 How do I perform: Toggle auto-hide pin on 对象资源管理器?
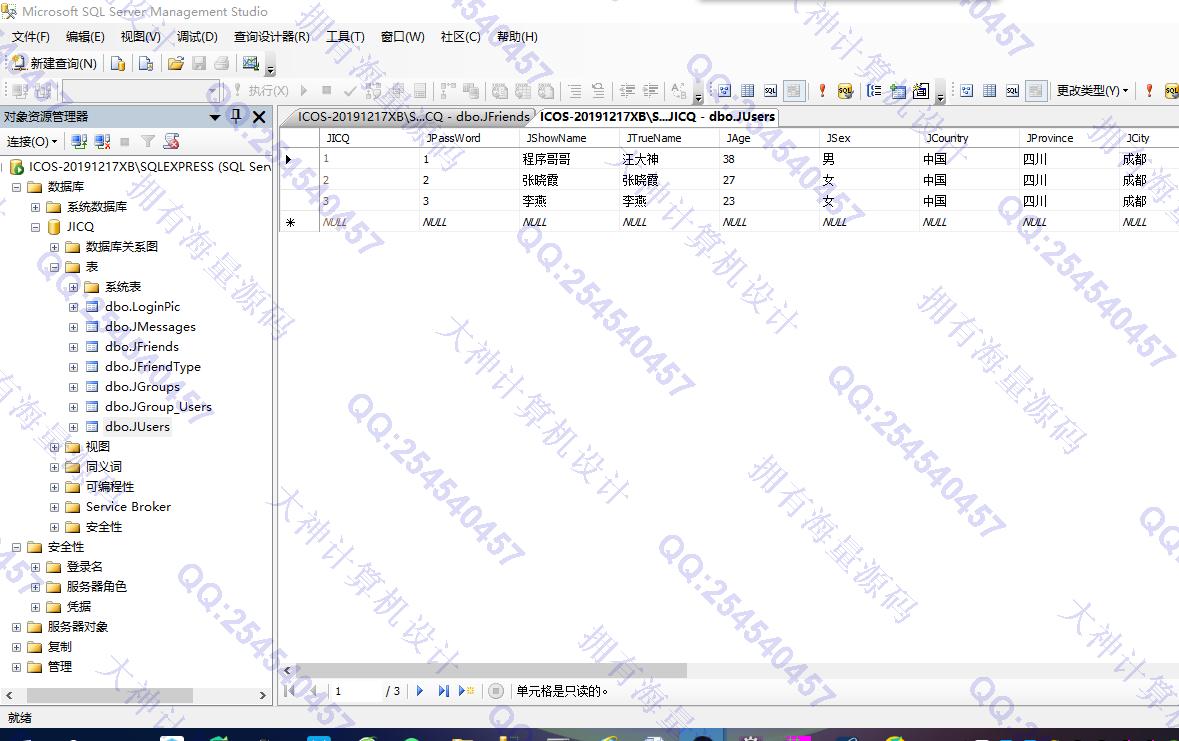236,116
